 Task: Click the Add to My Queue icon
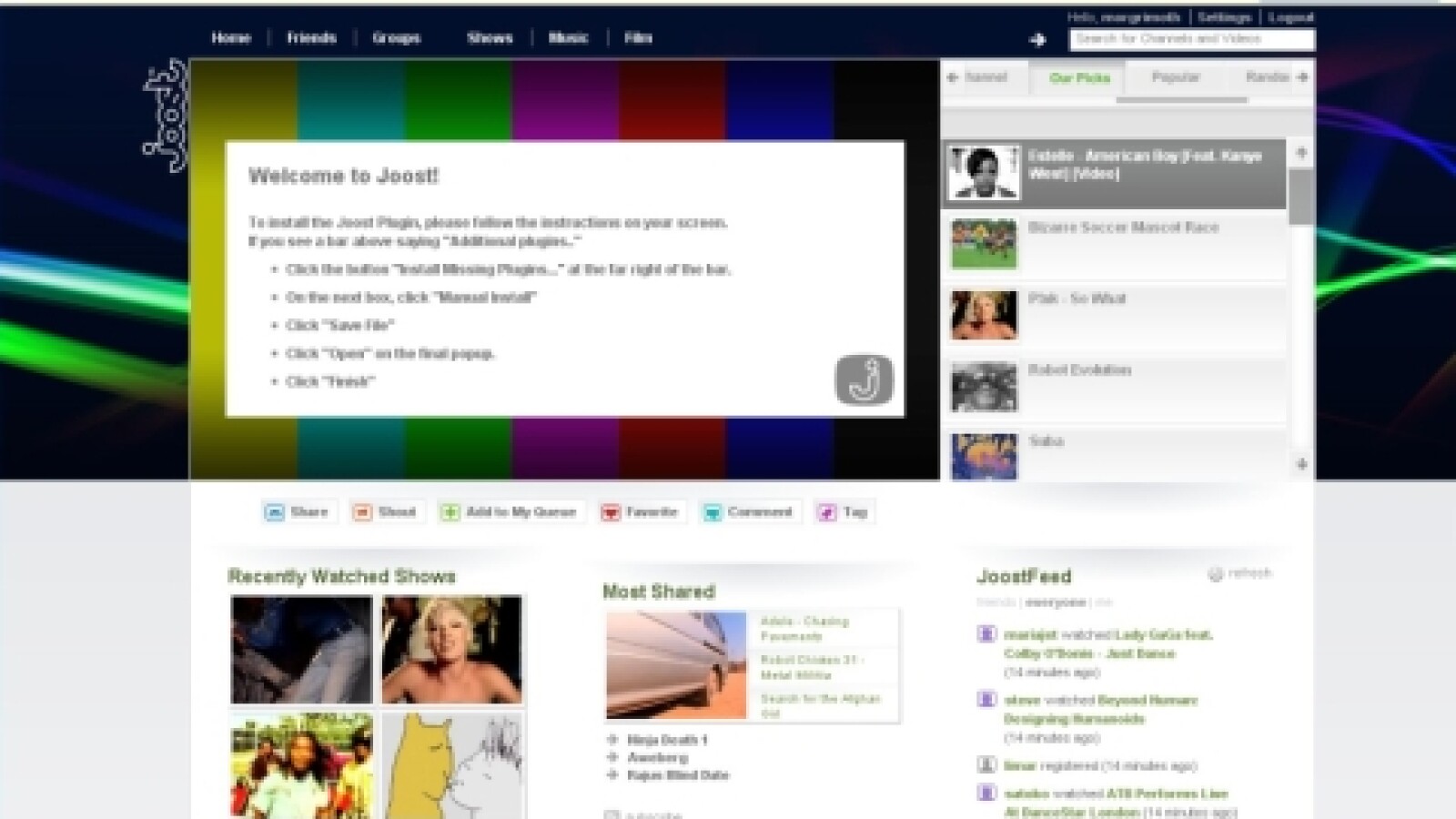point(450,512)
